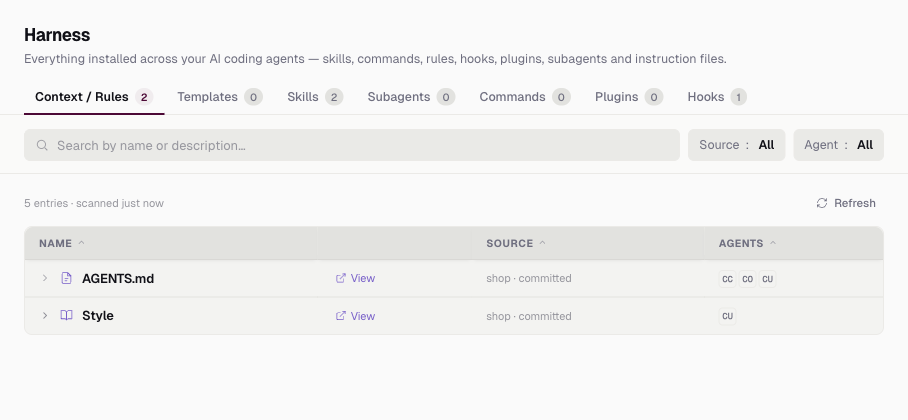Screen dimensions: 908x420
Task: Open the Agent filter dropdown
Action: point(839,145)
